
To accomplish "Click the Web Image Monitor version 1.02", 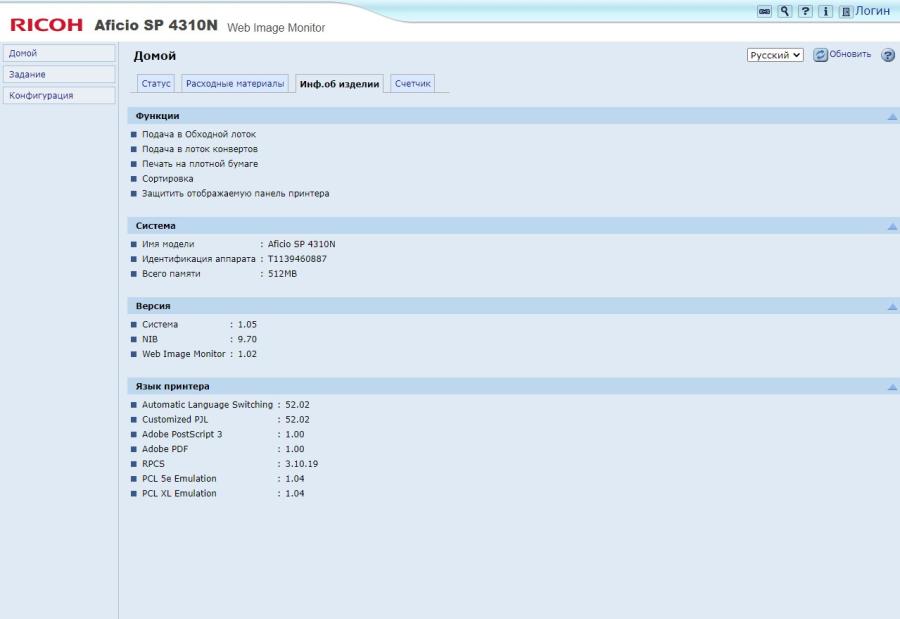I will (x=247, y=354).
